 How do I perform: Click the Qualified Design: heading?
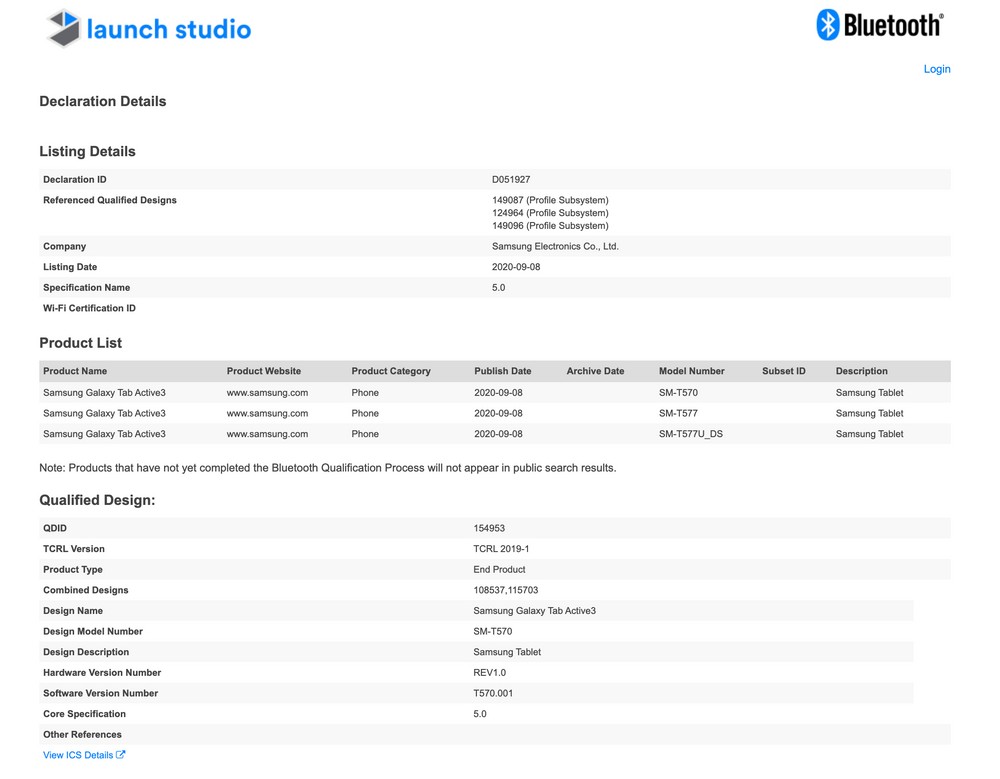pyautogui.click(x=97, y=500)
